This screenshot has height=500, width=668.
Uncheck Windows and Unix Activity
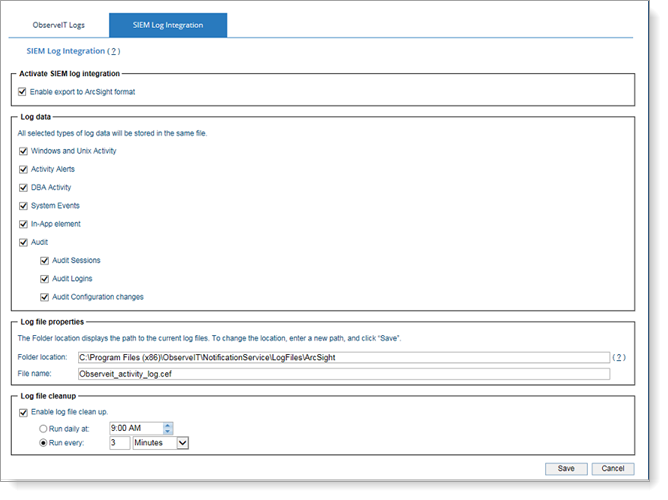click(23, 151)
